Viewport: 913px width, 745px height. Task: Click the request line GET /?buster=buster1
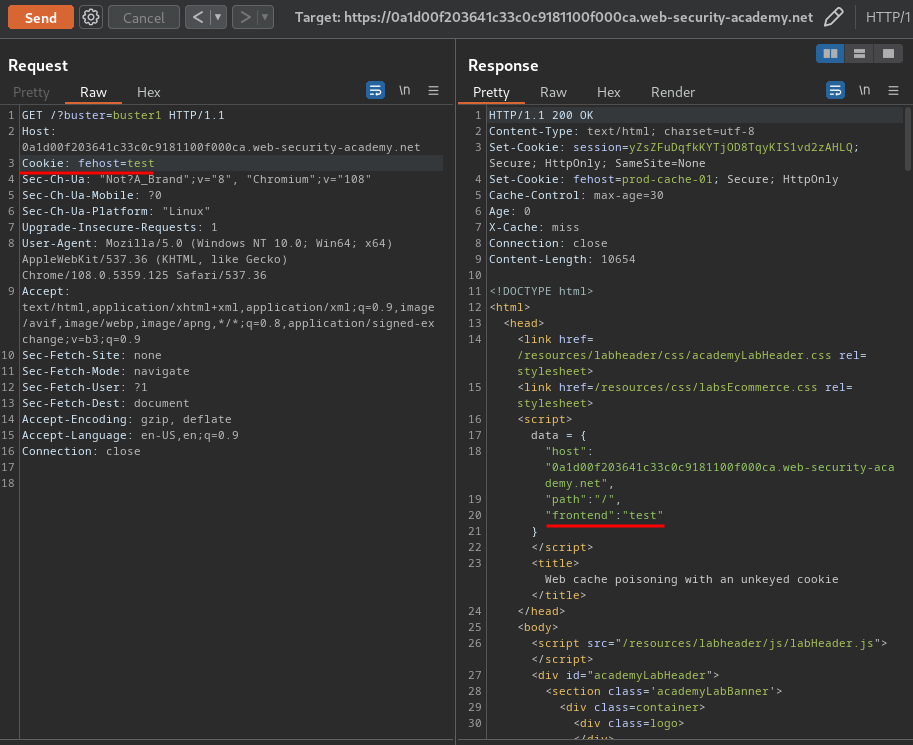[123, 115]
